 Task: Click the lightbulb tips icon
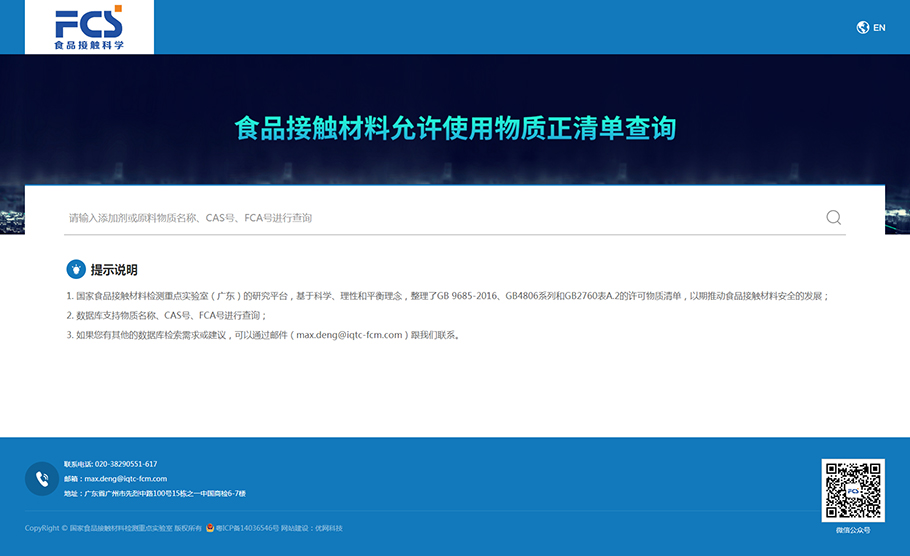[x=75, y=269]
